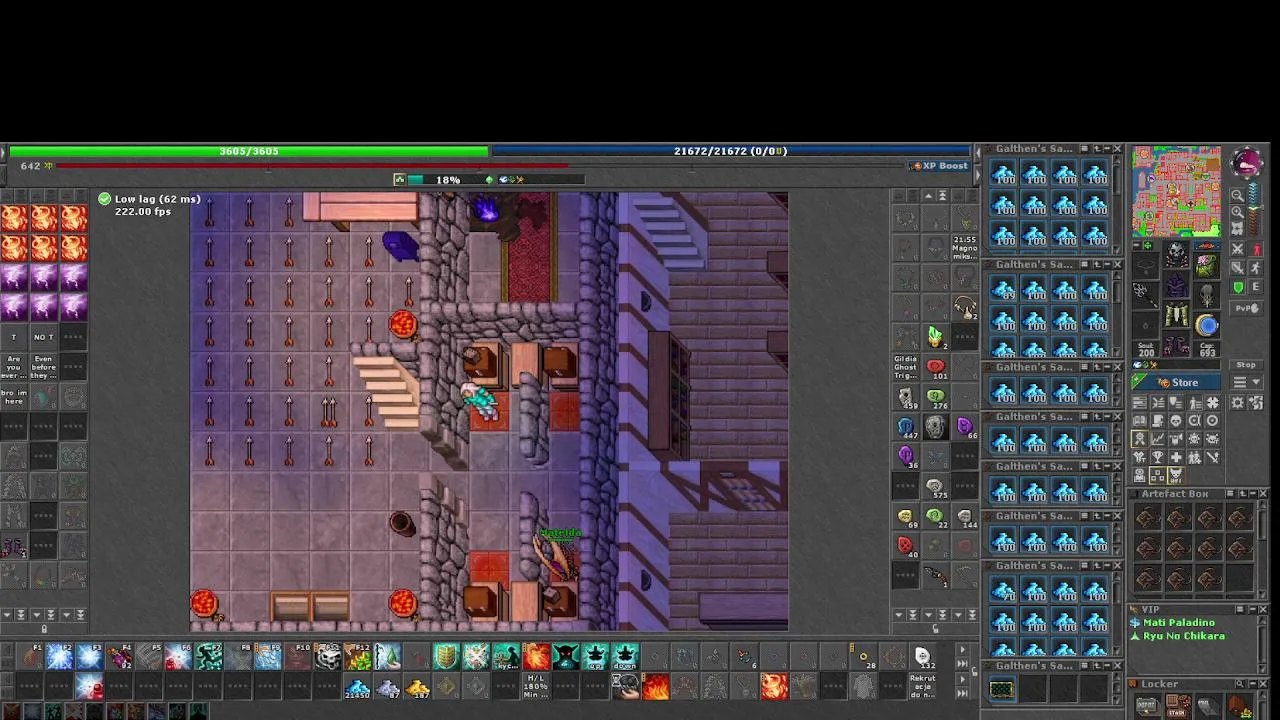Select the balanced sword-and-shield stance

pyautogui.click(x=1238, y=268)
